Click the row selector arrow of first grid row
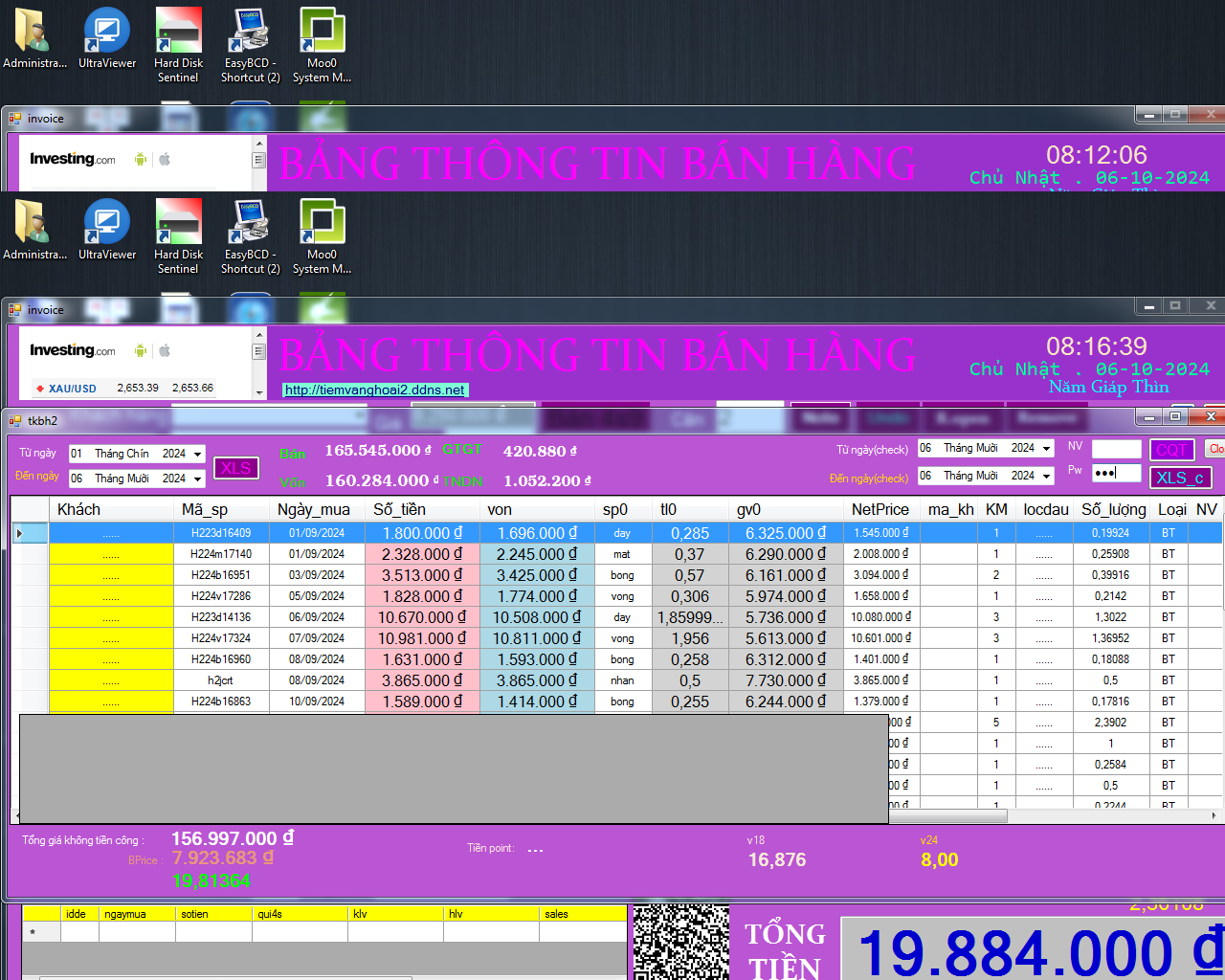The width and height of the screenshot is (1225, 980). [19, 533]
